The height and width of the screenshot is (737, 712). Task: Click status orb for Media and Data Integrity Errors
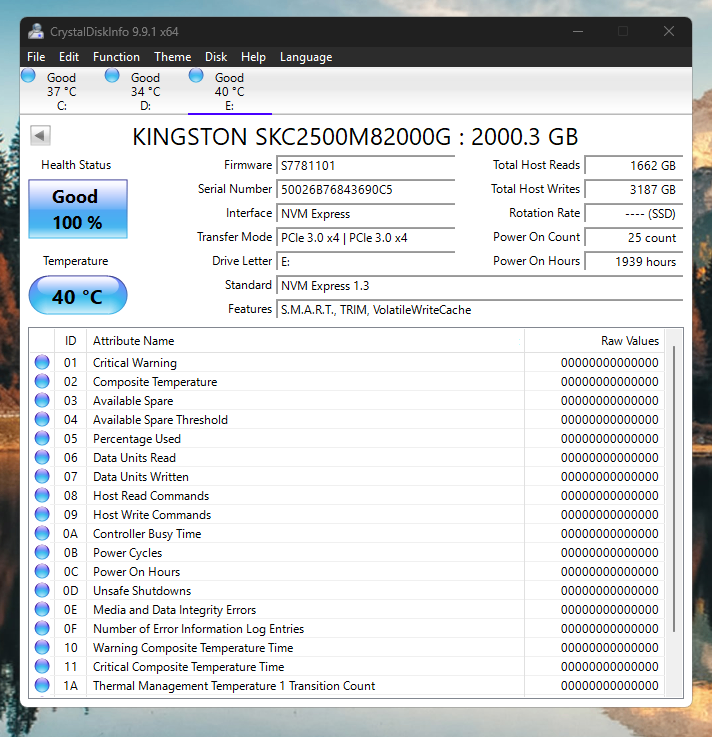click(x=42, y=610)
